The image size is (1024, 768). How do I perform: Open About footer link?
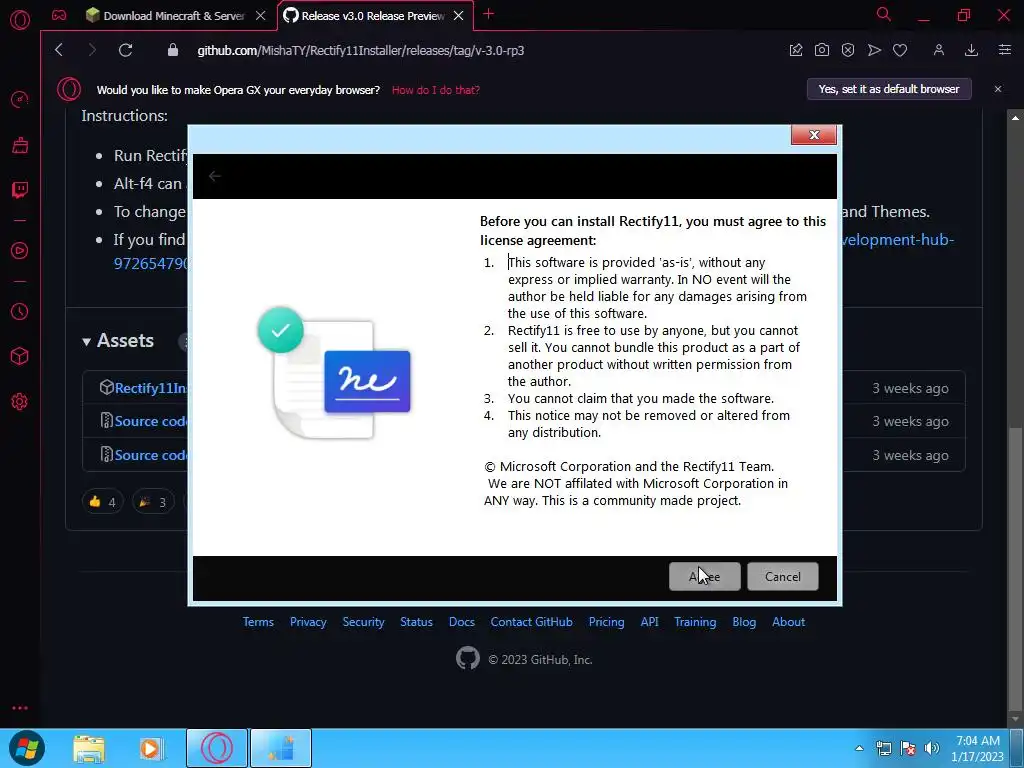788,622
